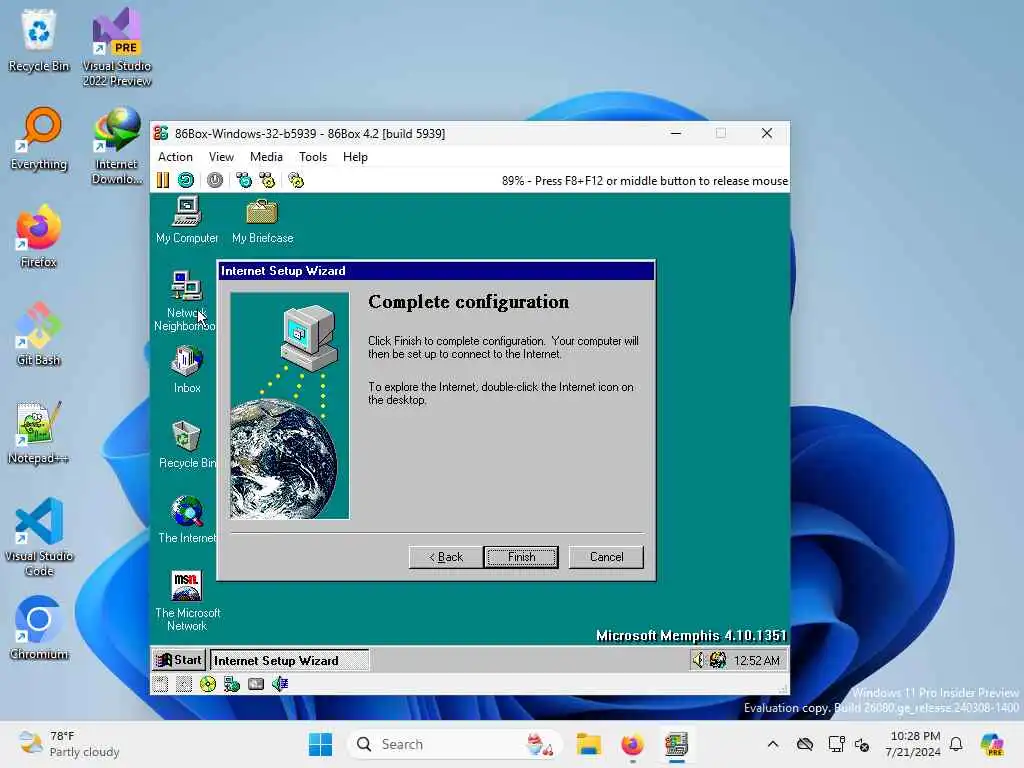Close the 86Box window
1024x768 pixels.
coord(767,133)
